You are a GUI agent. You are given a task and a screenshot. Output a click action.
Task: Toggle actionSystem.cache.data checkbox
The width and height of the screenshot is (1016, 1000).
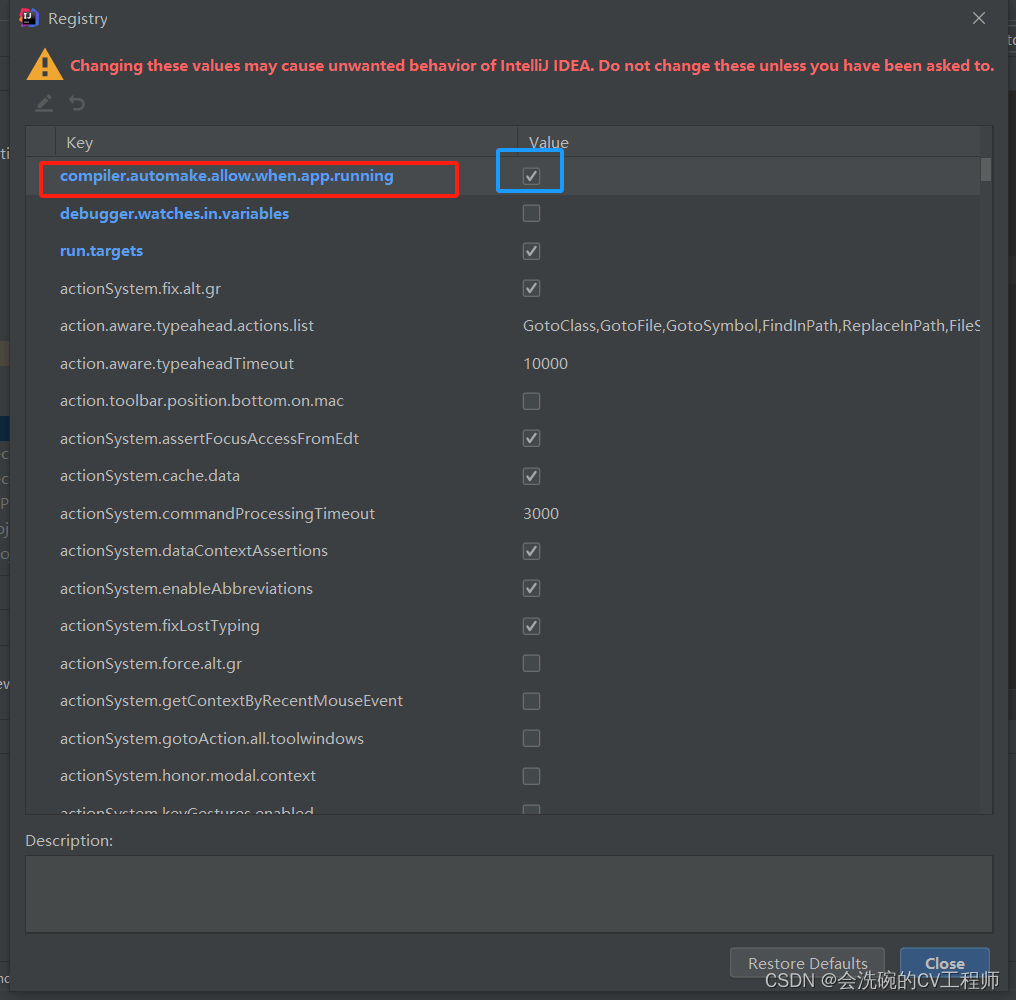point(531,476)
